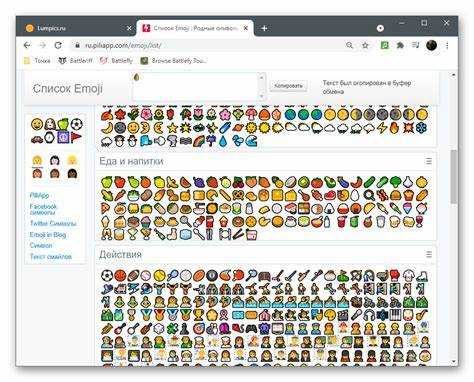The image size is (474, 382).
Task: Click the text box's up scroll arrow
Action: tap(262, 77)
